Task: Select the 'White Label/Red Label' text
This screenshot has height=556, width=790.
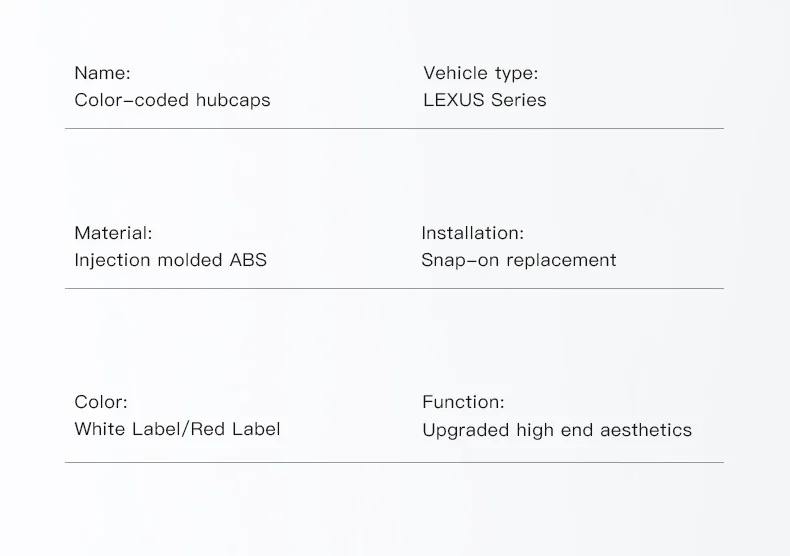Action: click(x=177, y=429)
